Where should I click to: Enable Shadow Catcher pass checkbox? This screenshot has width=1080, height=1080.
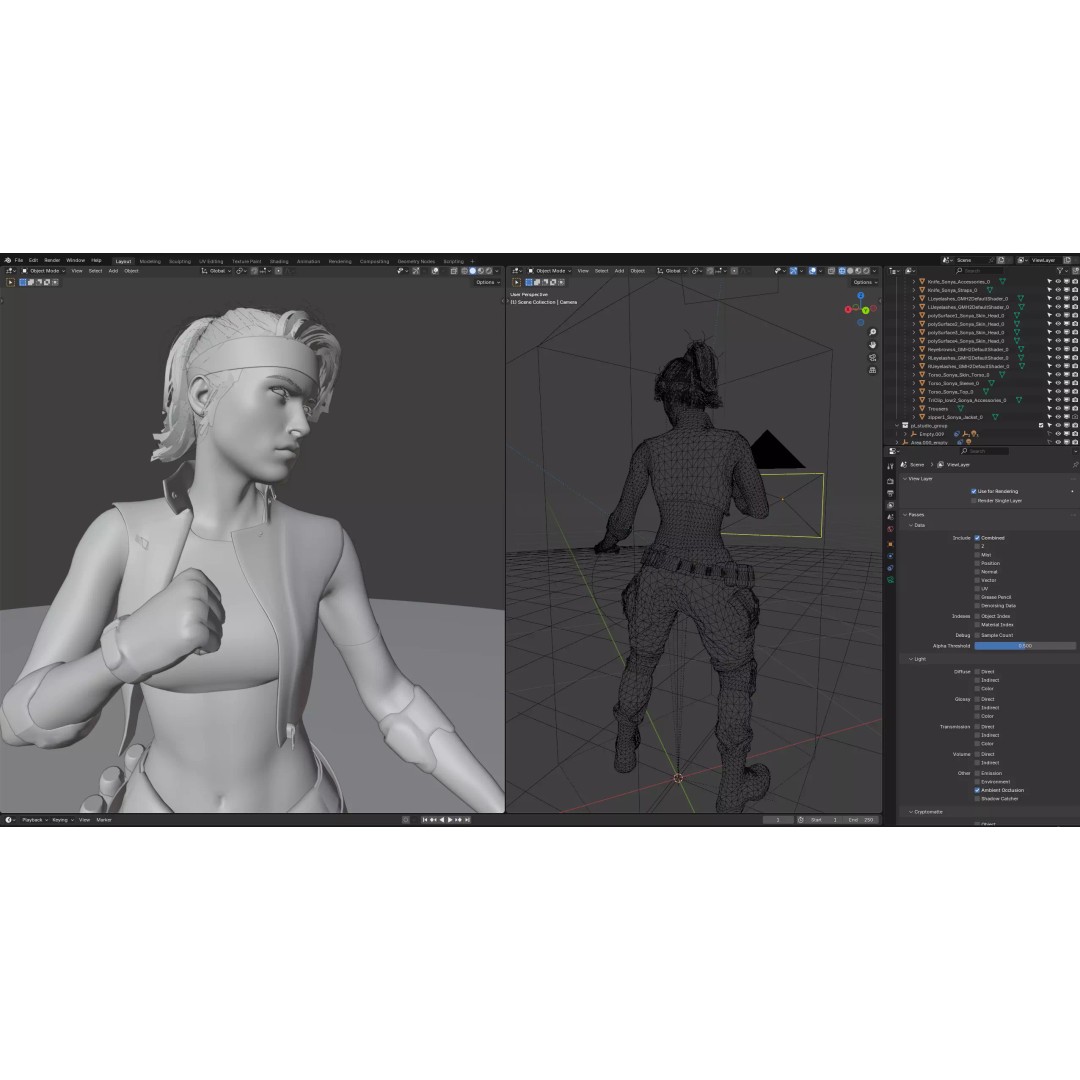tap(977, 799)
